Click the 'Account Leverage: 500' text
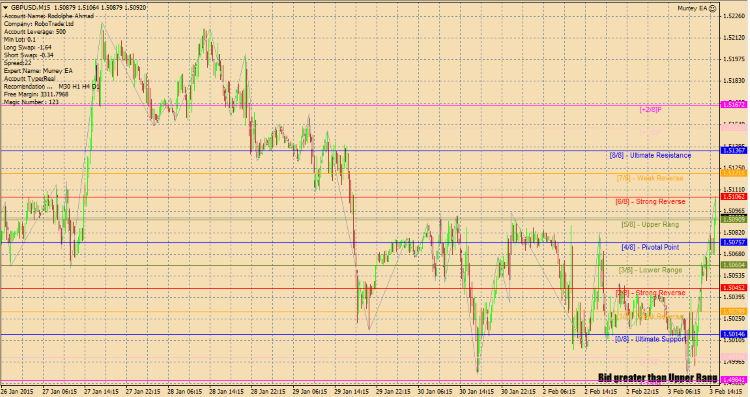Image resolution: width=750 pixels, height=397 pixels. pyautogui.click(x=35, y=32)
